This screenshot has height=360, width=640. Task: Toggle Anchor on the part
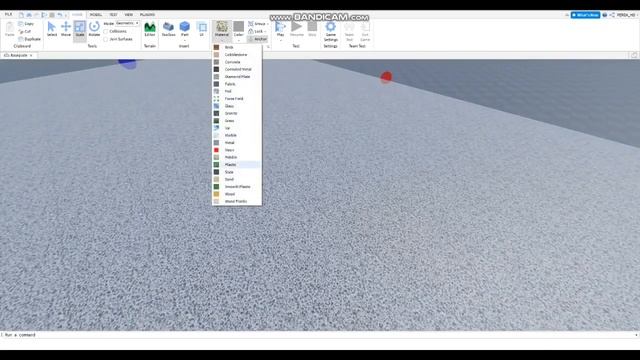pos(258,39)
